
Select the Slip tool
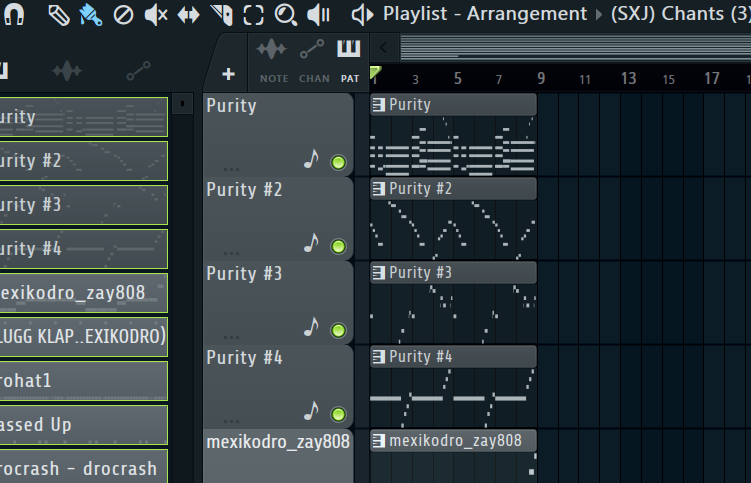[x=188, y=15]
